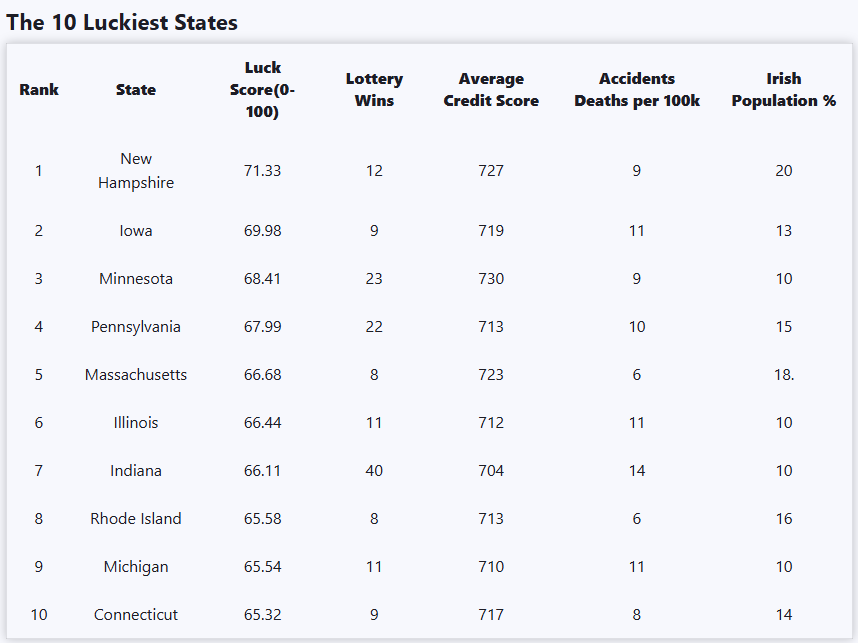Select the Average Credit Score header

point(491,90)
